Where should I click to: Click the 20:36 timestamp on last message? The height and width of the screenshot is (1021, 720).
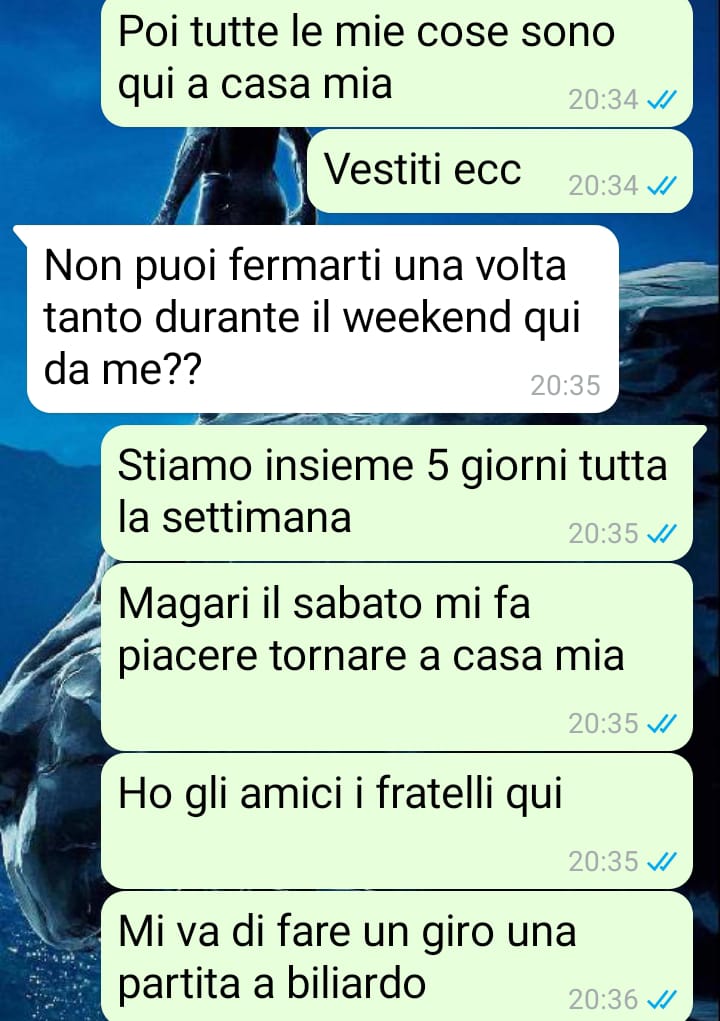pyautogui.click(x=603, y=999)
